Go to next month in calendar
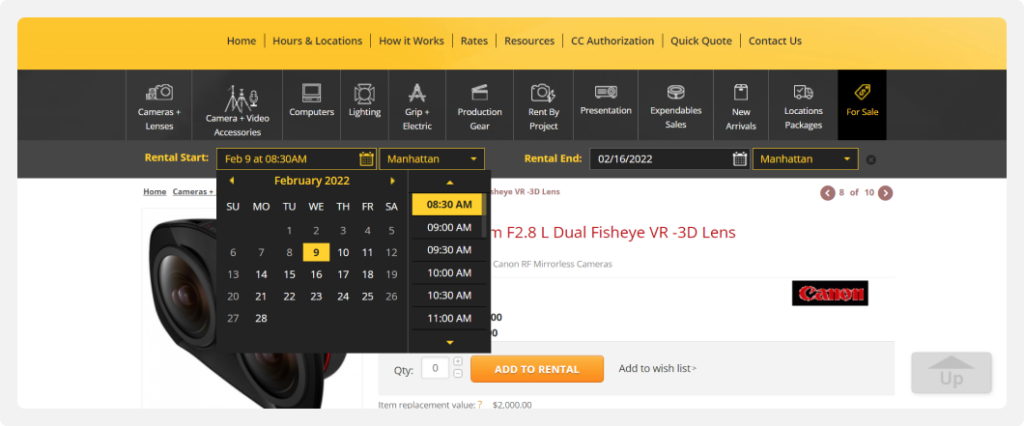The height and width of the screenshot is (426, 1024). [x=393, y=181]
